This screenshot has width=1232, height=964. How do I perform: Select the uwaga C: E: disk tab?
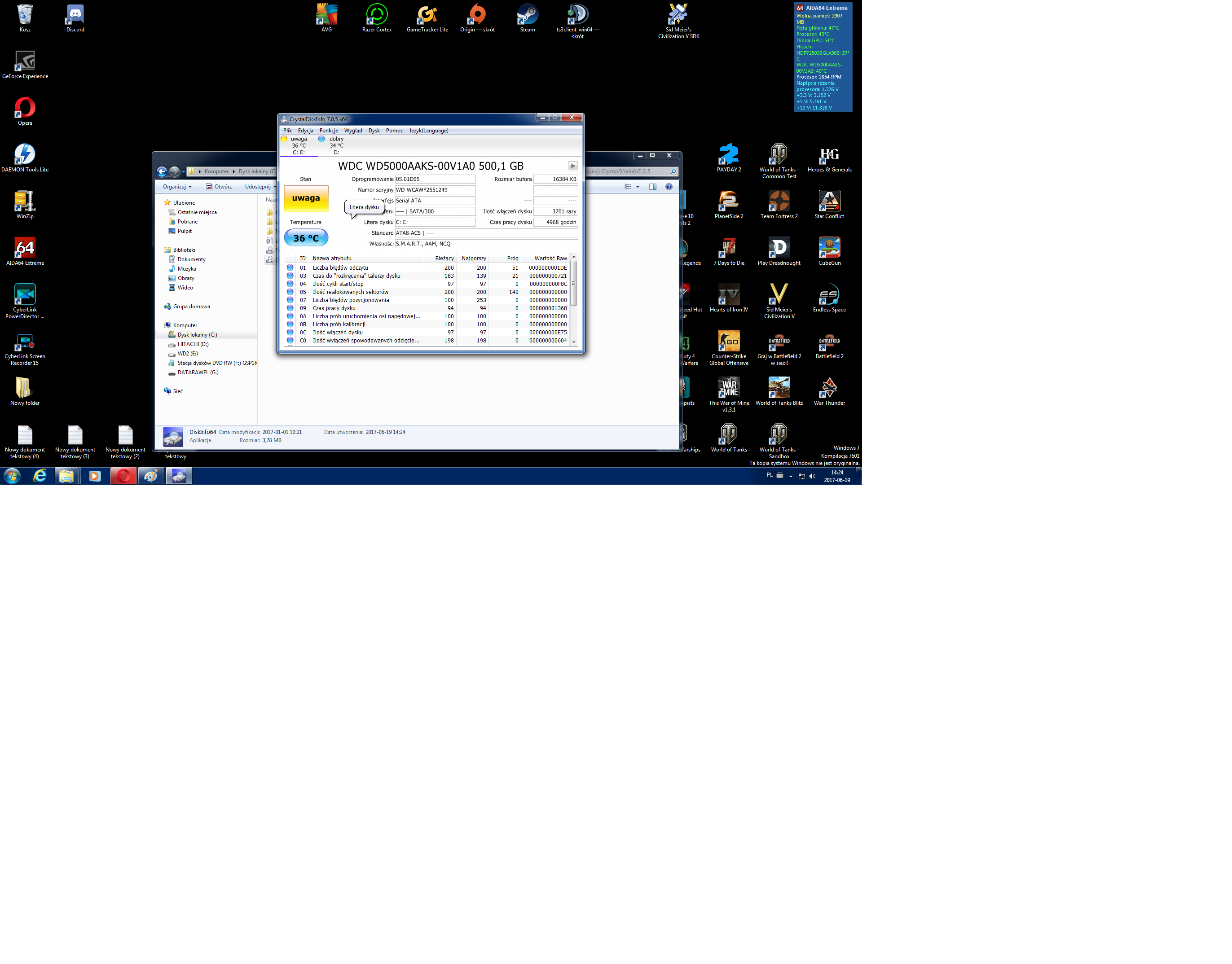point(298,145)
